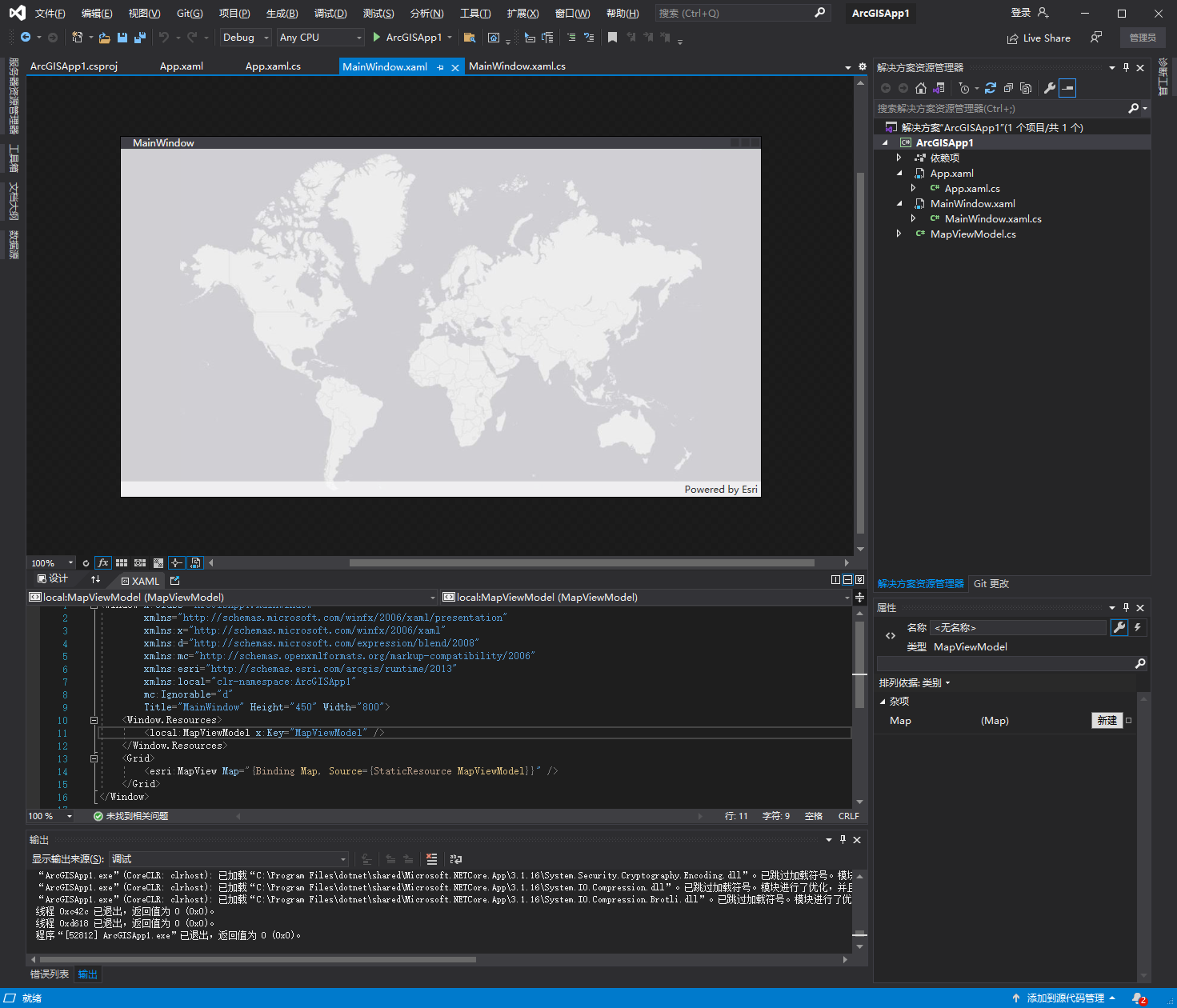Click Collapse All icon in Solution Explorer
This screenshot has width=1177, height=1008.
click(x=1008, y=88)
